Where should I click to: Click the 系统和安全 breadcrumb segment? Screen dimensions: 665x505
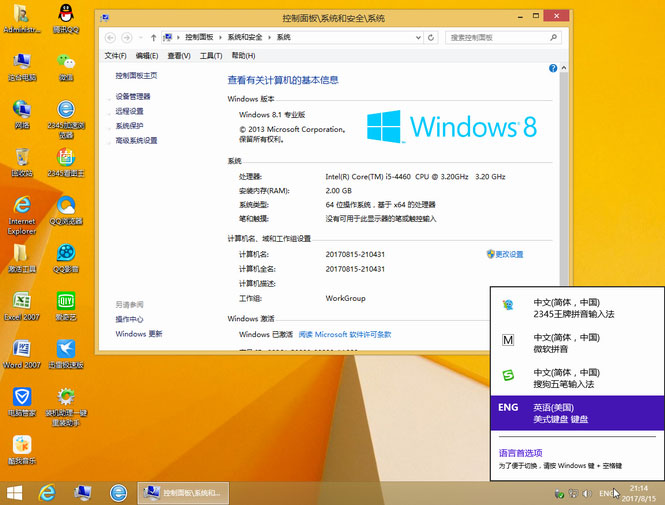point(245,37)
